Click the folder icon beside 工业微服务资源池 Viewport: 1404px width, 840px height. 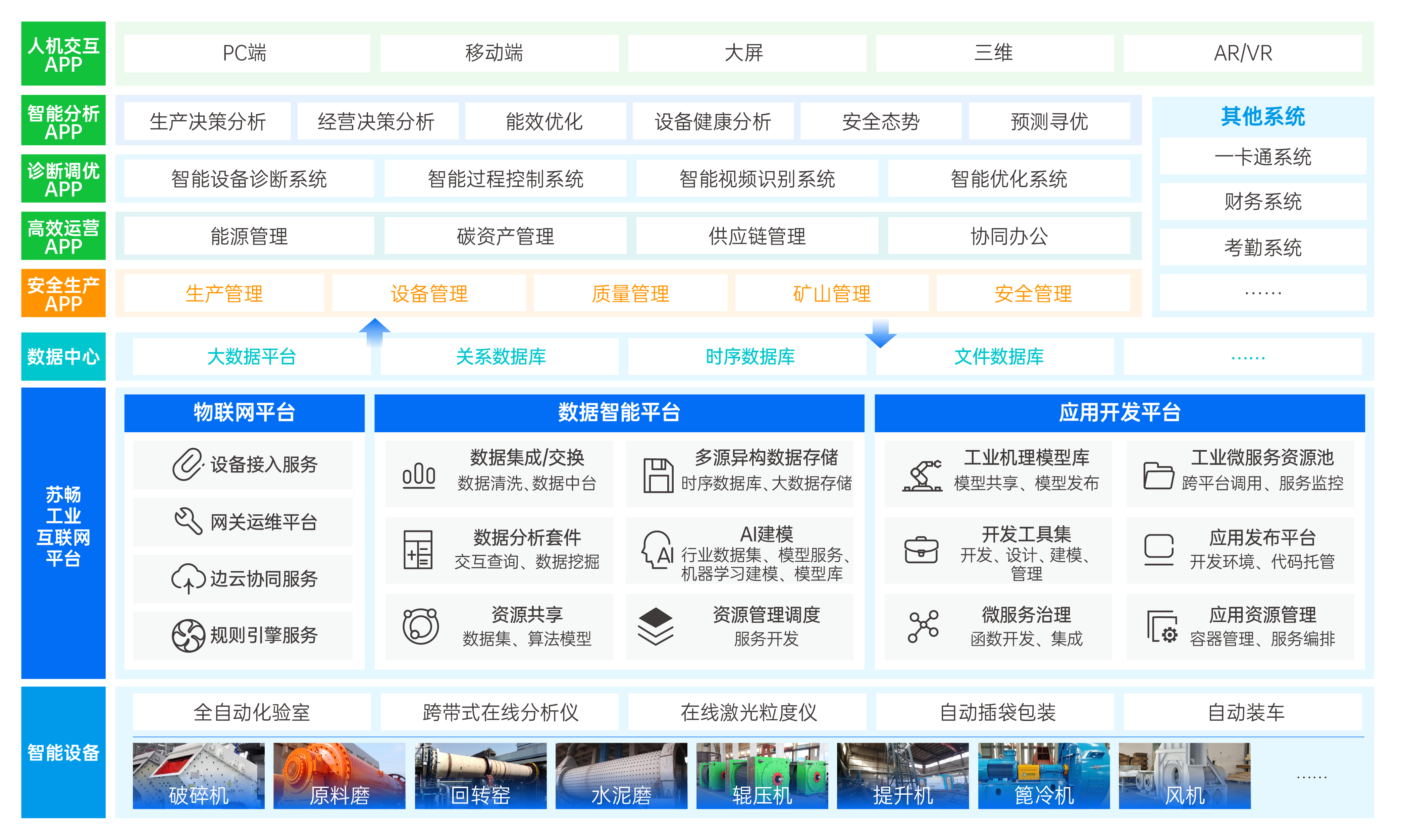pos(1159,475)
